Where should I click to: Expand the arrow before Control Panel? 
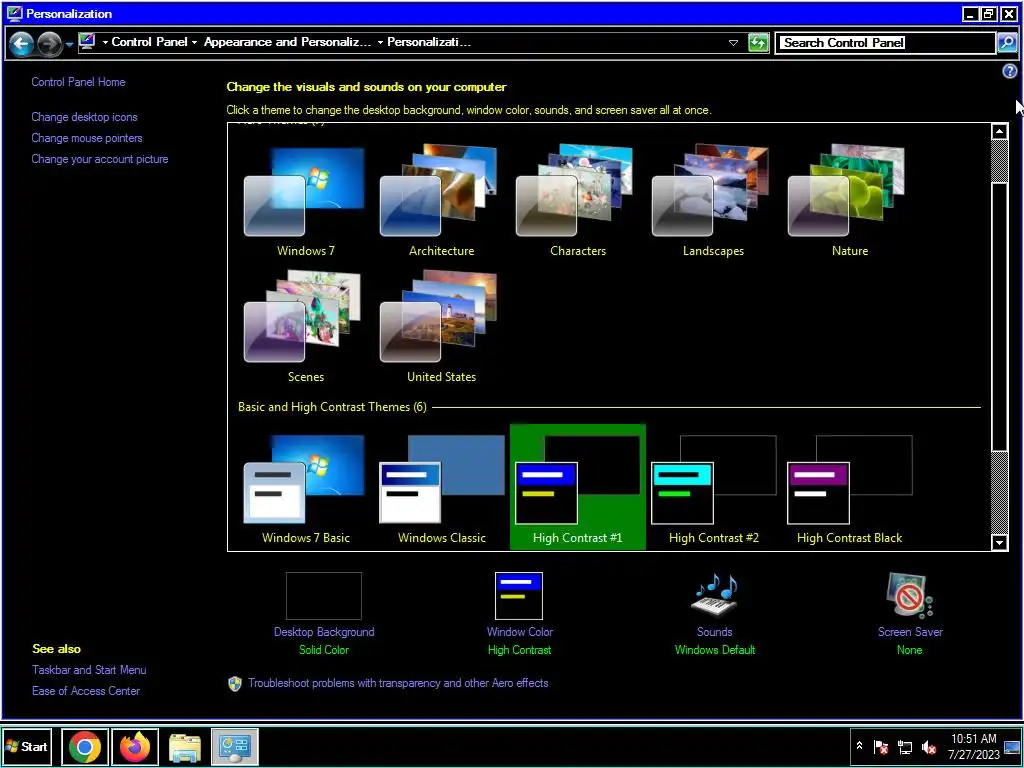pos(105,42)
